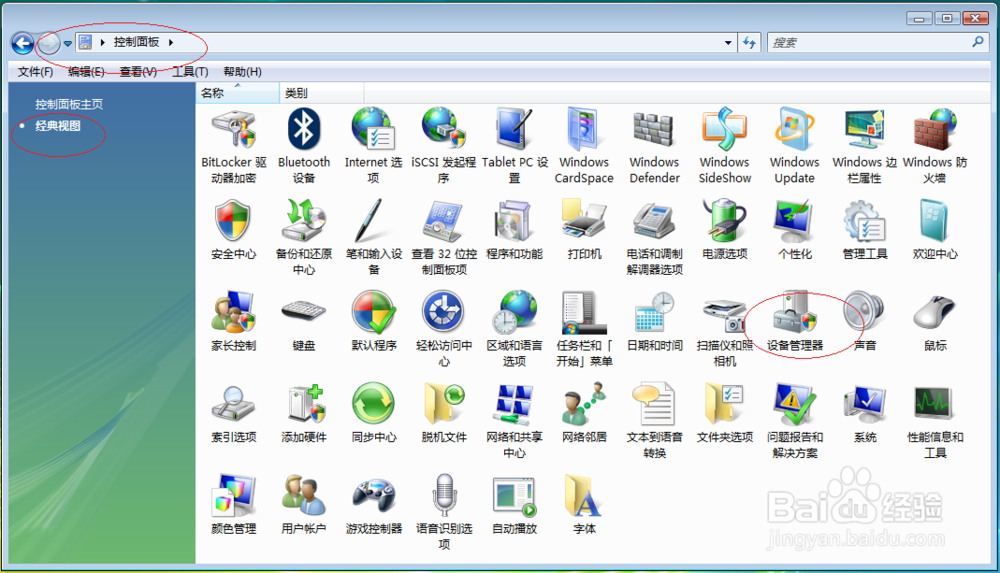Viewport: 1000px width, 573px height.
Task: Open 文本到语音转换 icon
Action: click(654, 403)
